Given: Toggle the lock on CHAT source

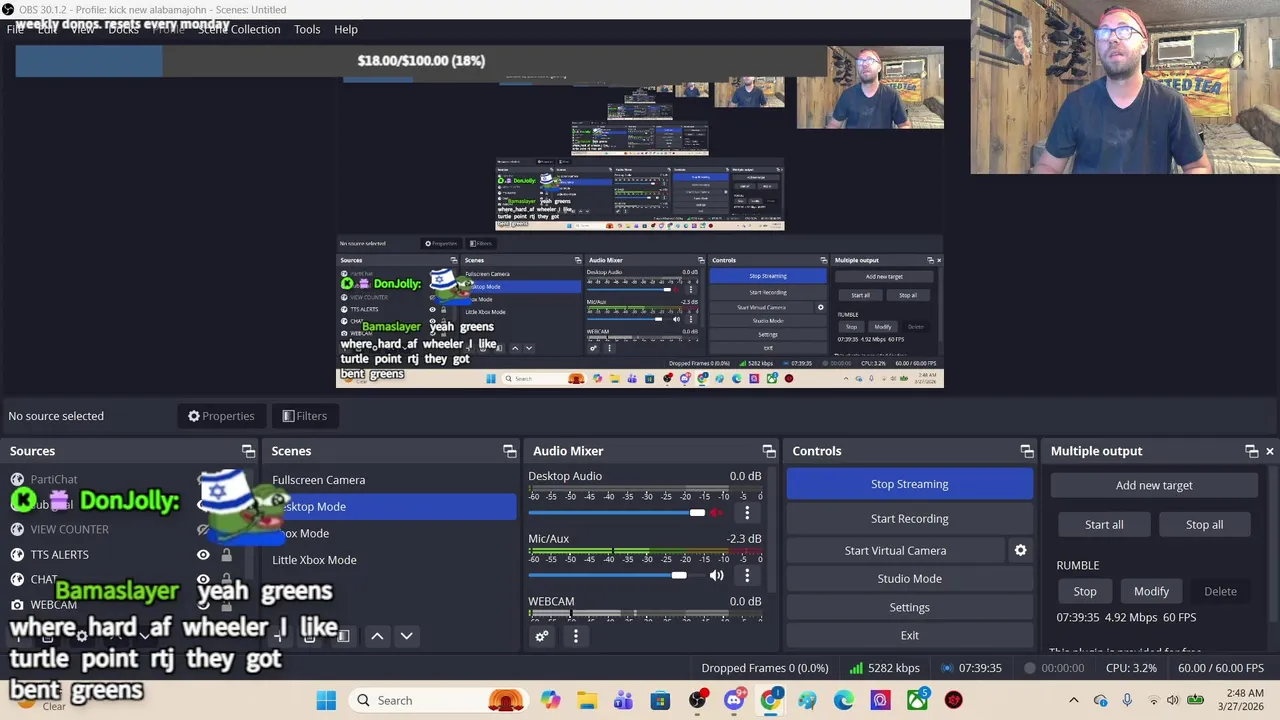Looking at the screenshot, I should pos(226,579).
